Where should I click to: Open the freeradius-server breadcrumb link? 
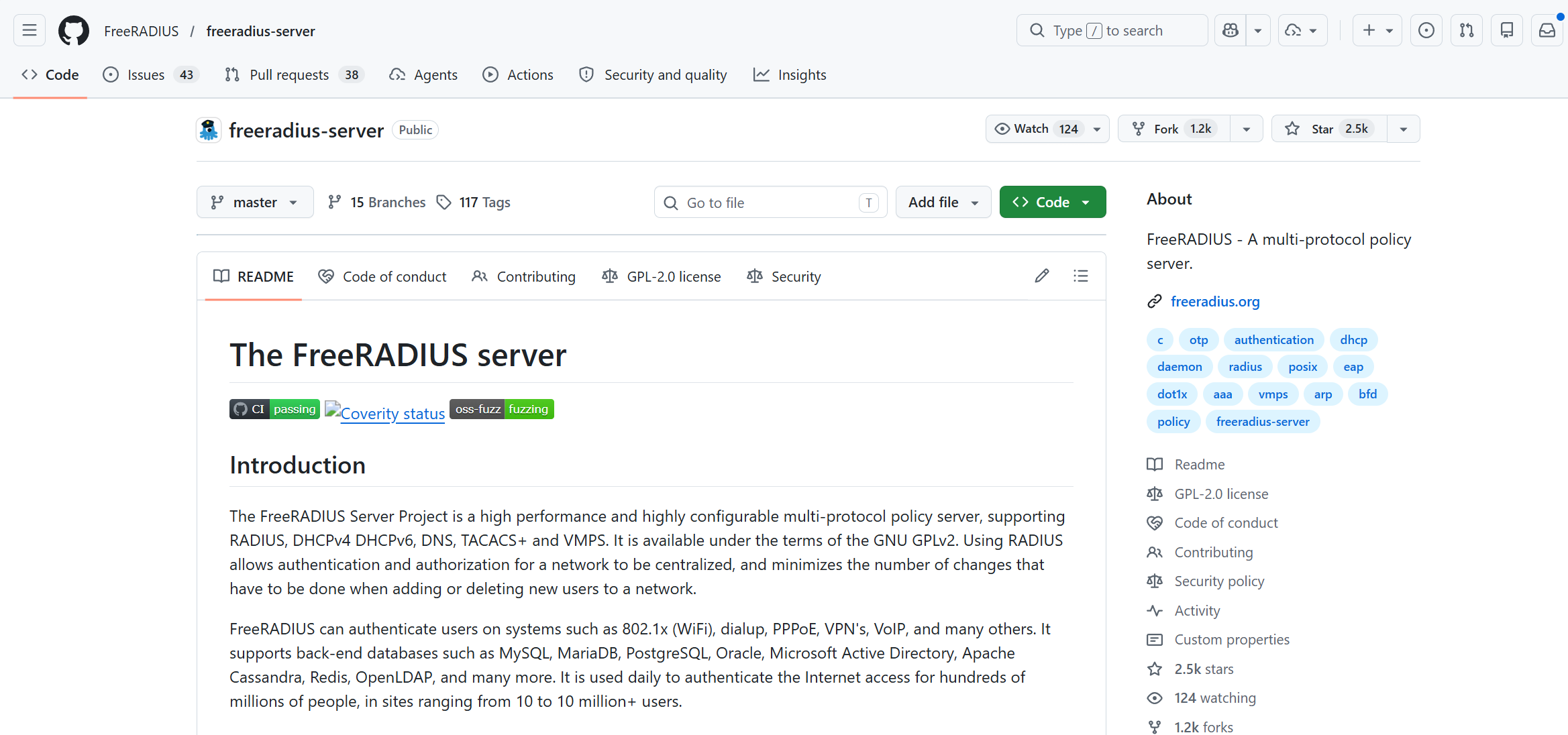pos(260,31)
